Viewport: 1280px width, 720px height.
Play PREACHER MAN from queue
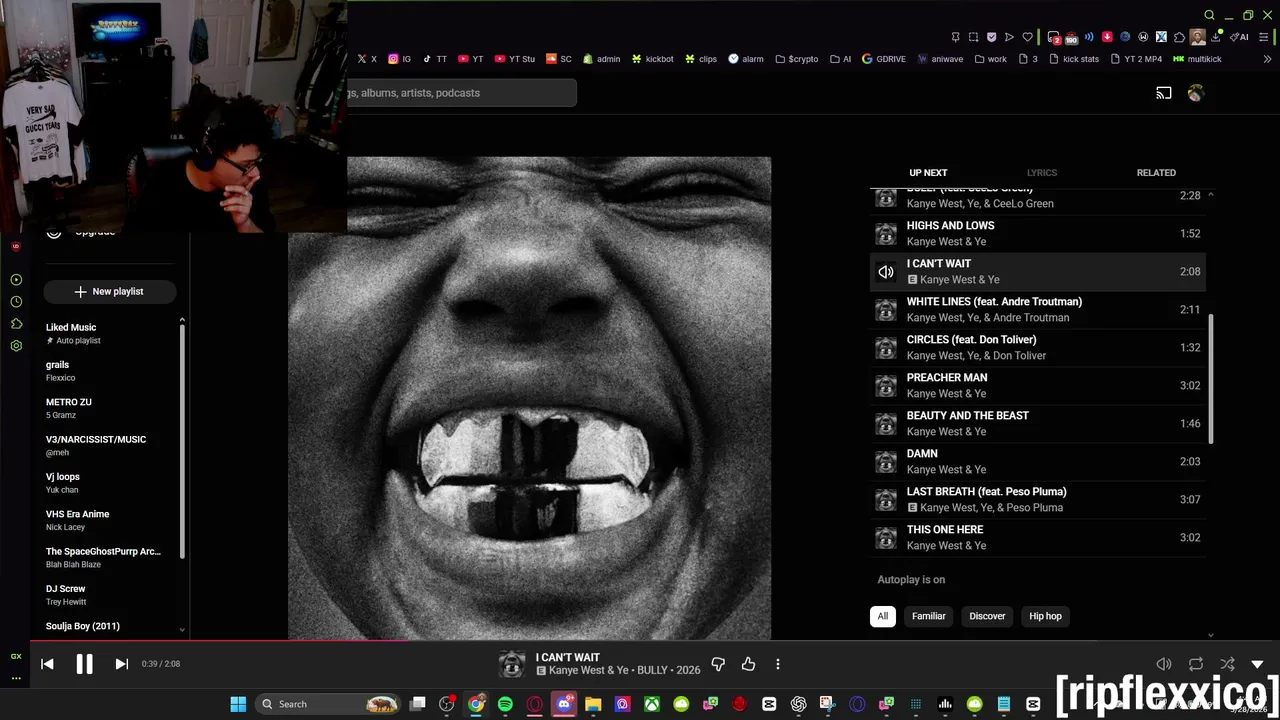[x=1038, y=385]
